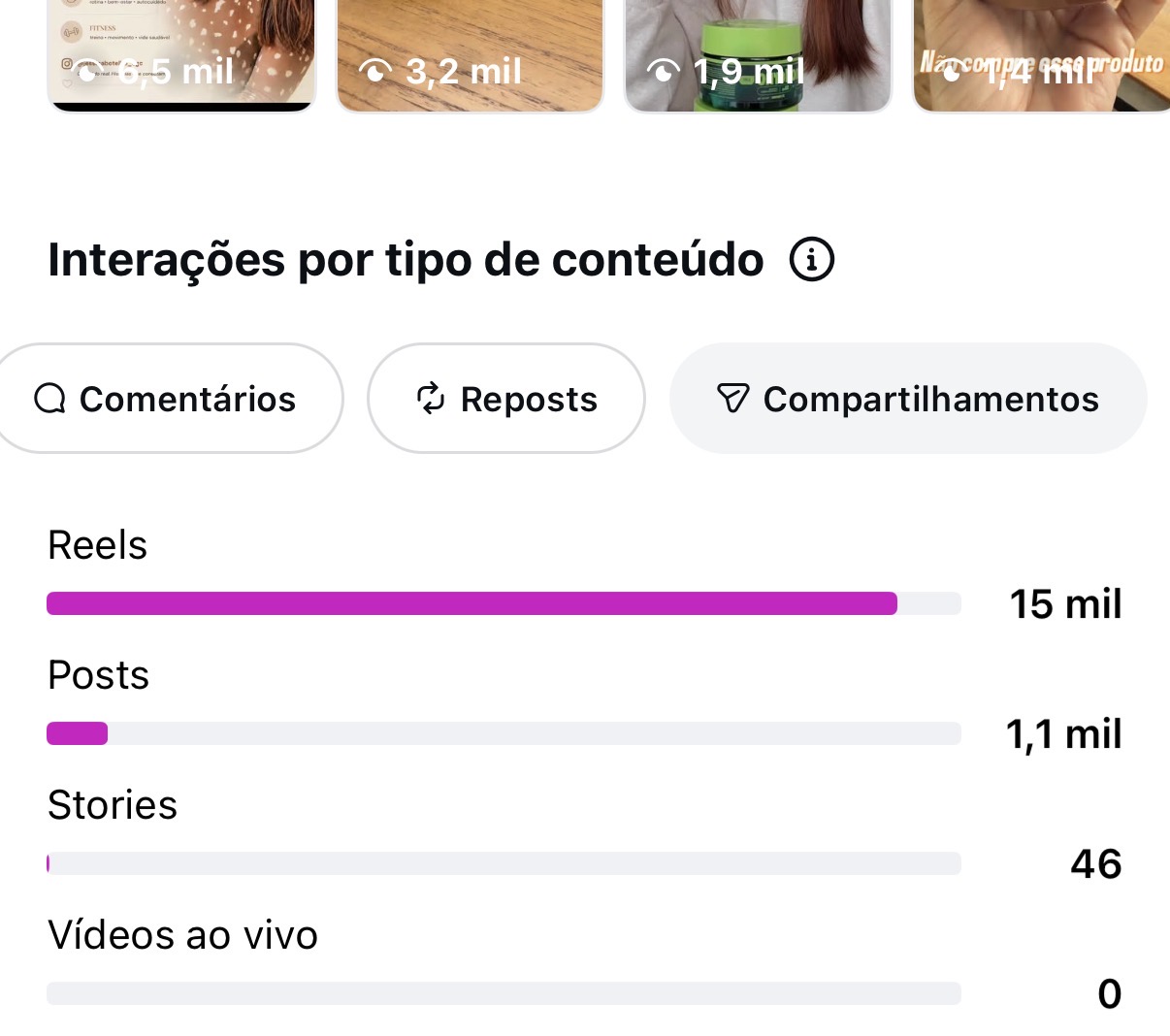Tap the info icon beside Interações por tipo de conteúdo
This screenshot has width=1170, height=1036.
812,260
